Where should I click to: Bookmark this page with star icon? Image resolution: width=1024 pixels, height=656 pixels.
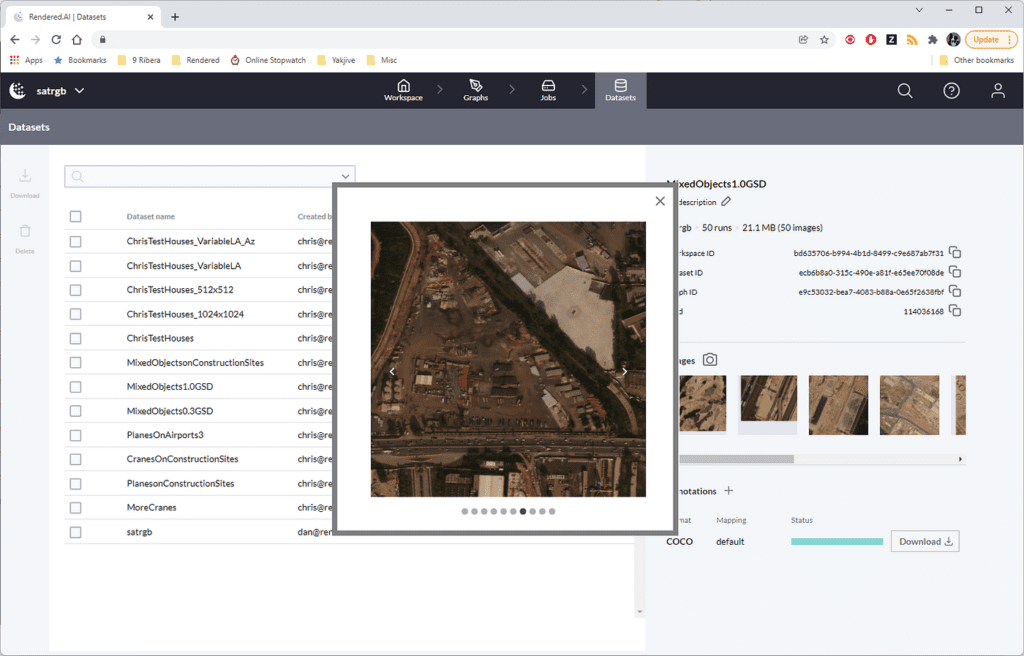click(x=824, y=40)
